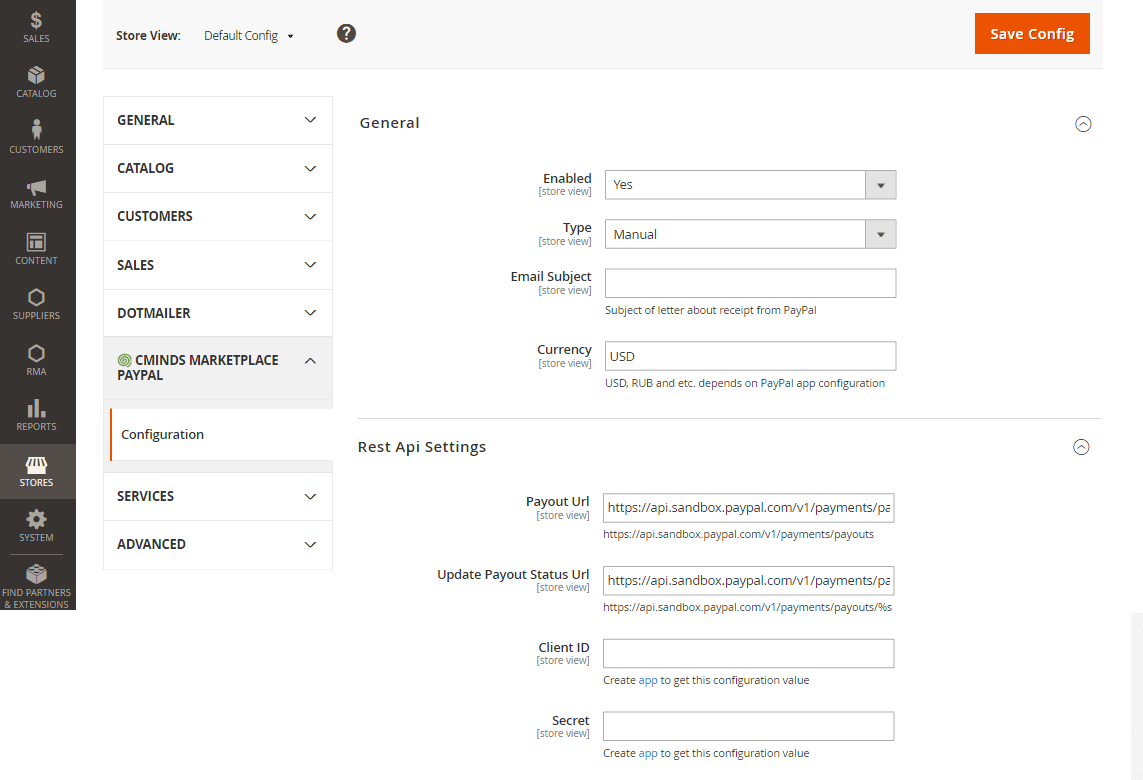Open the Content section icon
The image size is (1143, 780).
(37, 248)
